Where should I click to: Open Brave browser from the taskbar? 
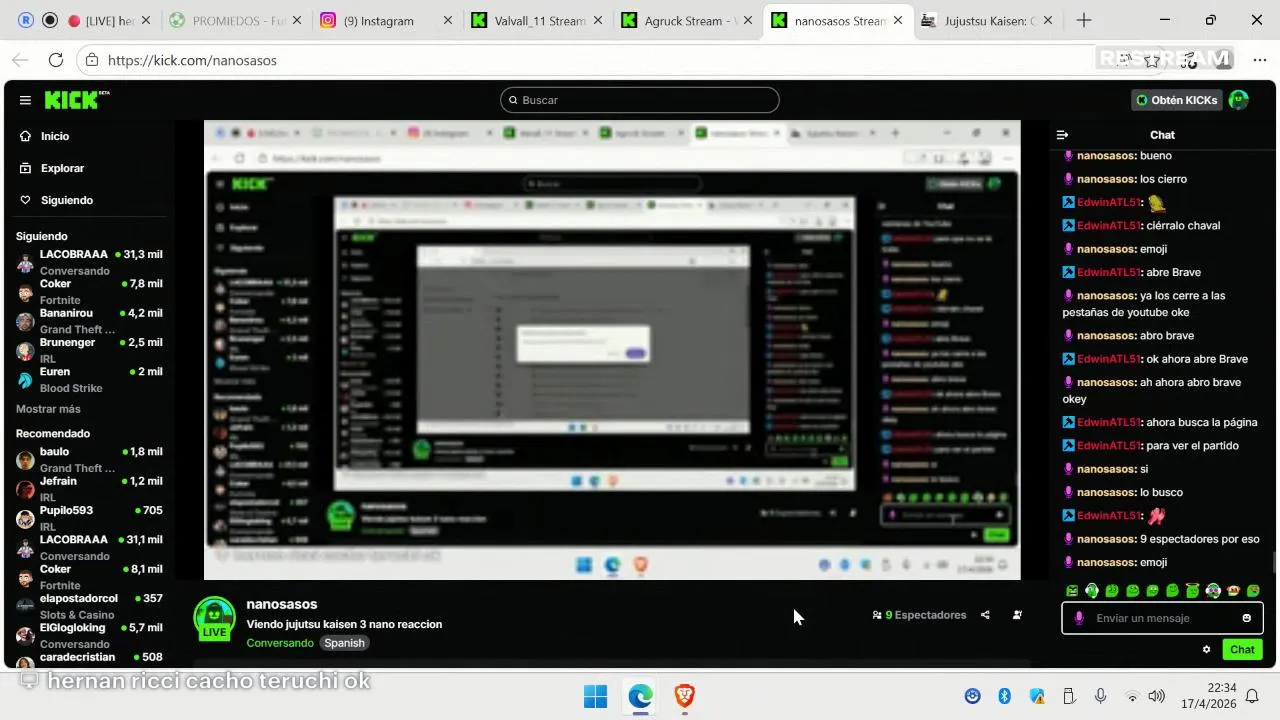click(x=685, y=696)
